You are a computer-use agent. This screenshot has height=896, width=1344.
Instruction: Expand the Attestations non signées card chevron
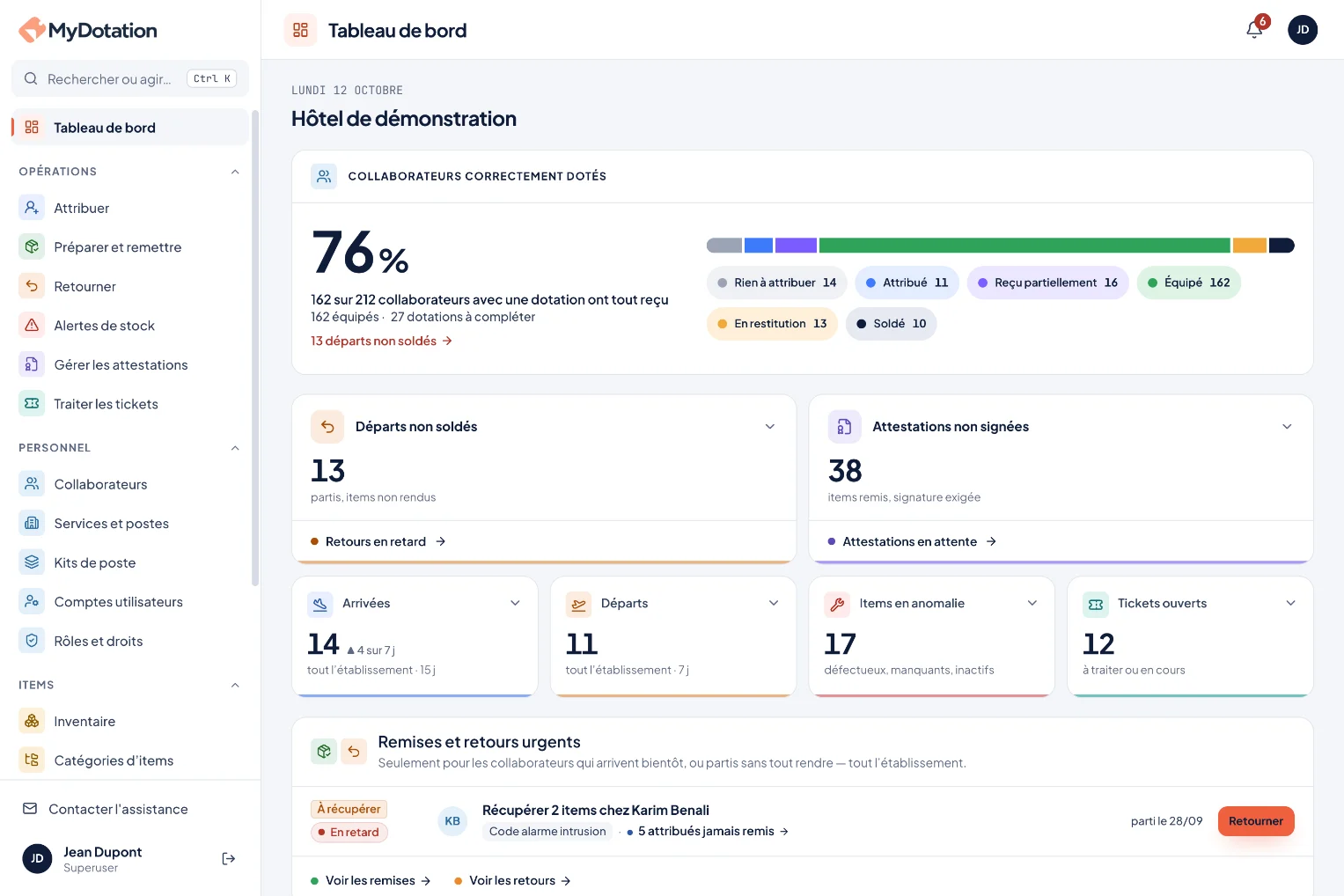[1287, 427]
